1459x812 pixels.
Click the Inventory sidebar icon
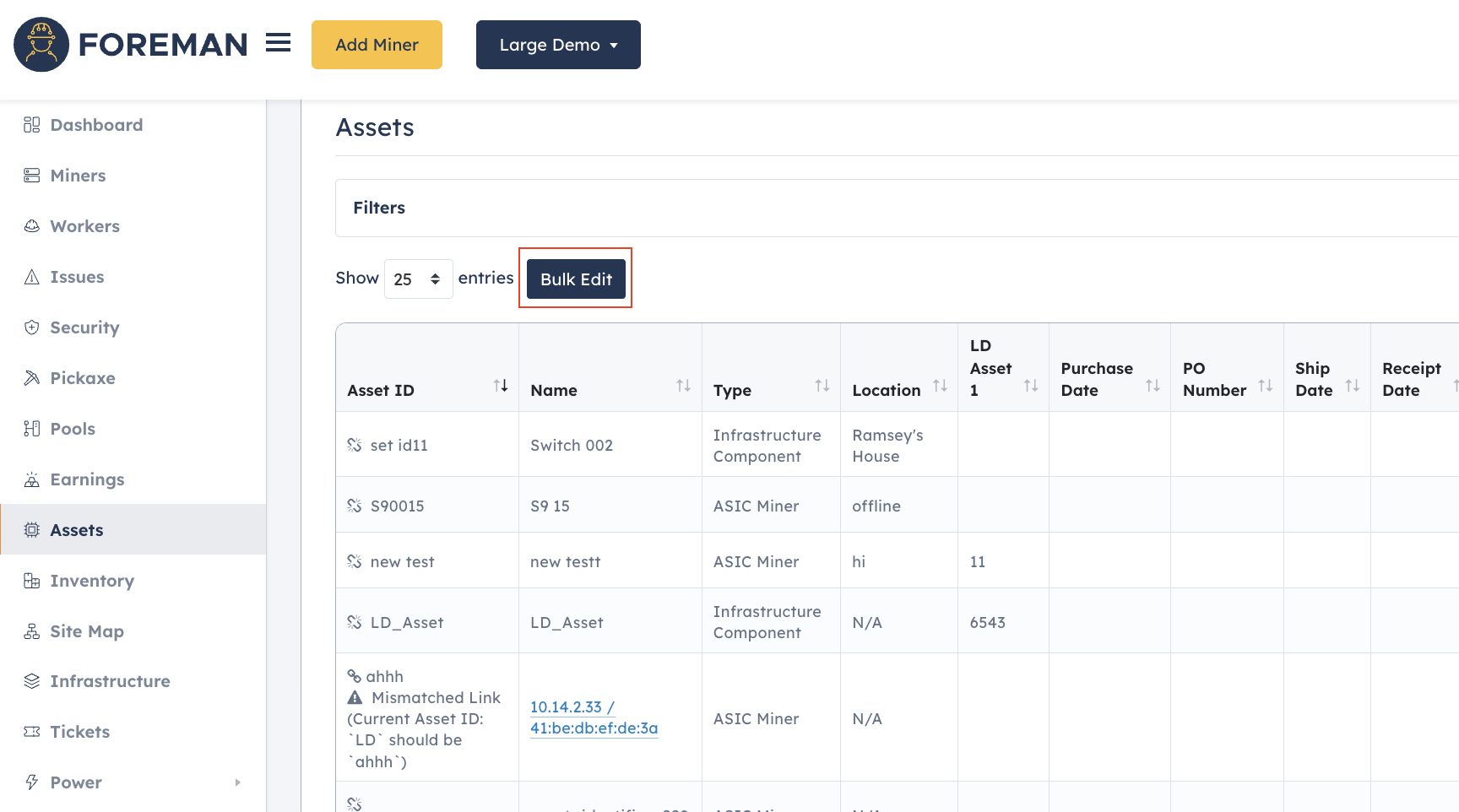pyautogui.click(x=32, y=581)
